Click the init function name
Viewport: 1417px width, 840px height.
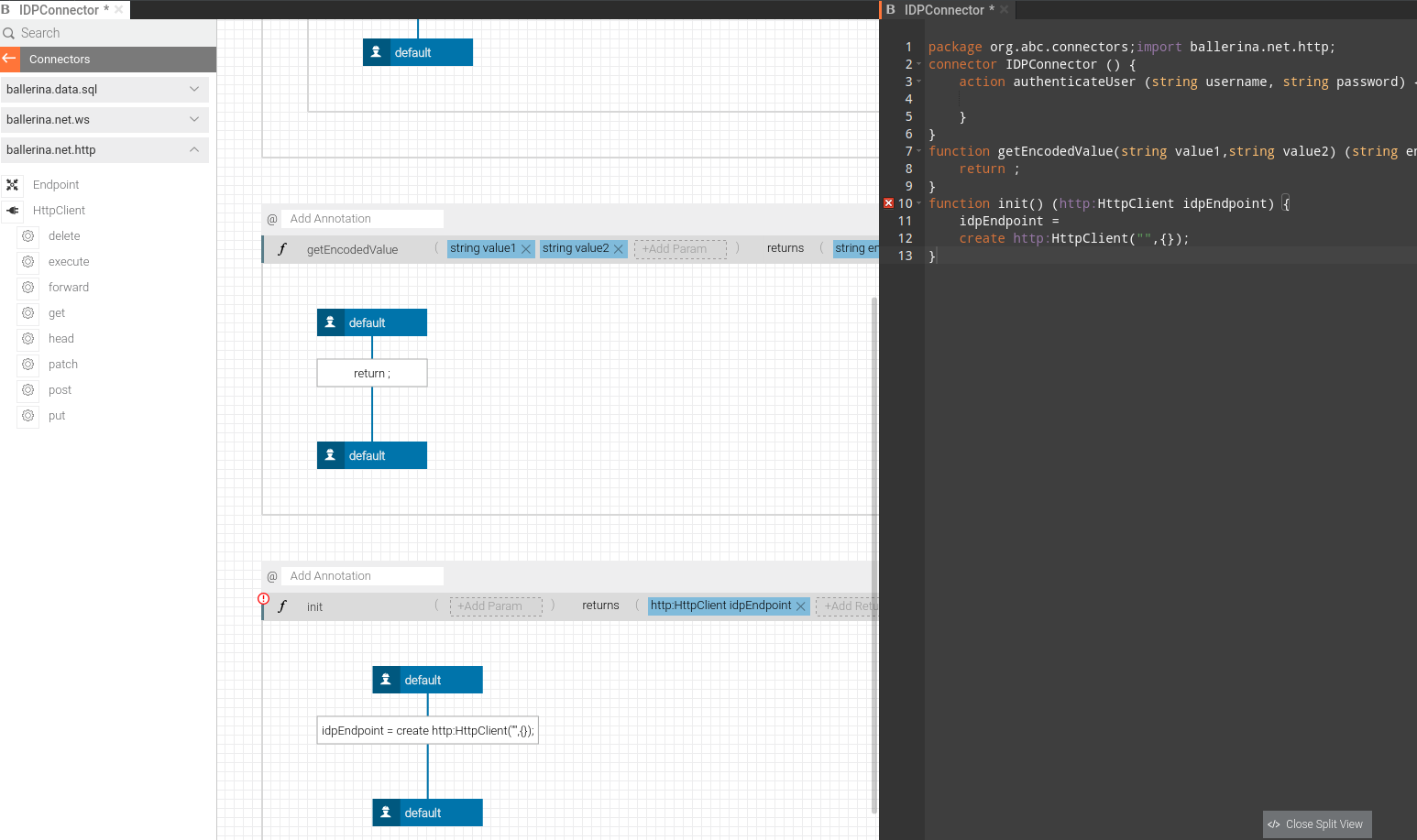pos(314,606)
